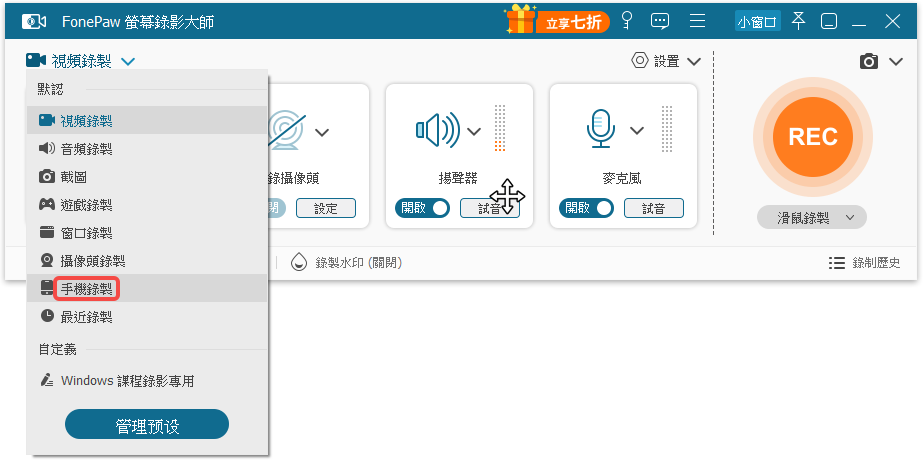Click the 麥克風 試音 button

pyautogui.click(x=654, y=208)
